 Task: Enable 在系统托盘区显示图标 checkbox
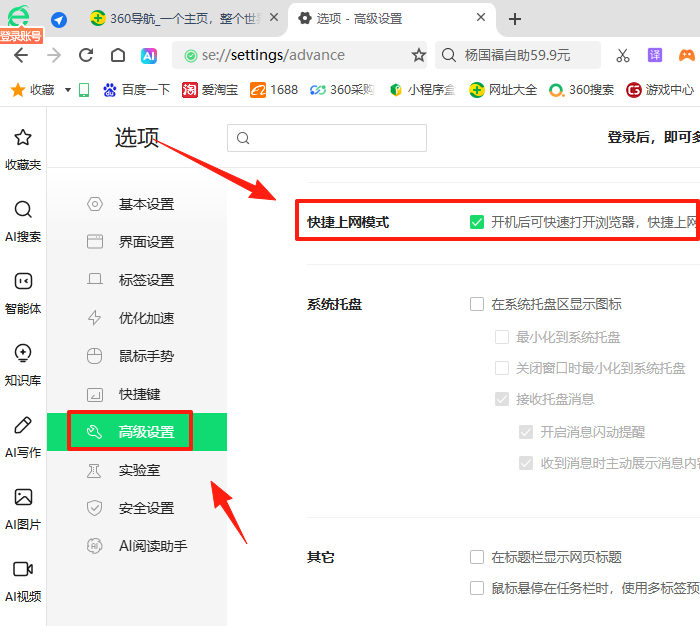477,304
